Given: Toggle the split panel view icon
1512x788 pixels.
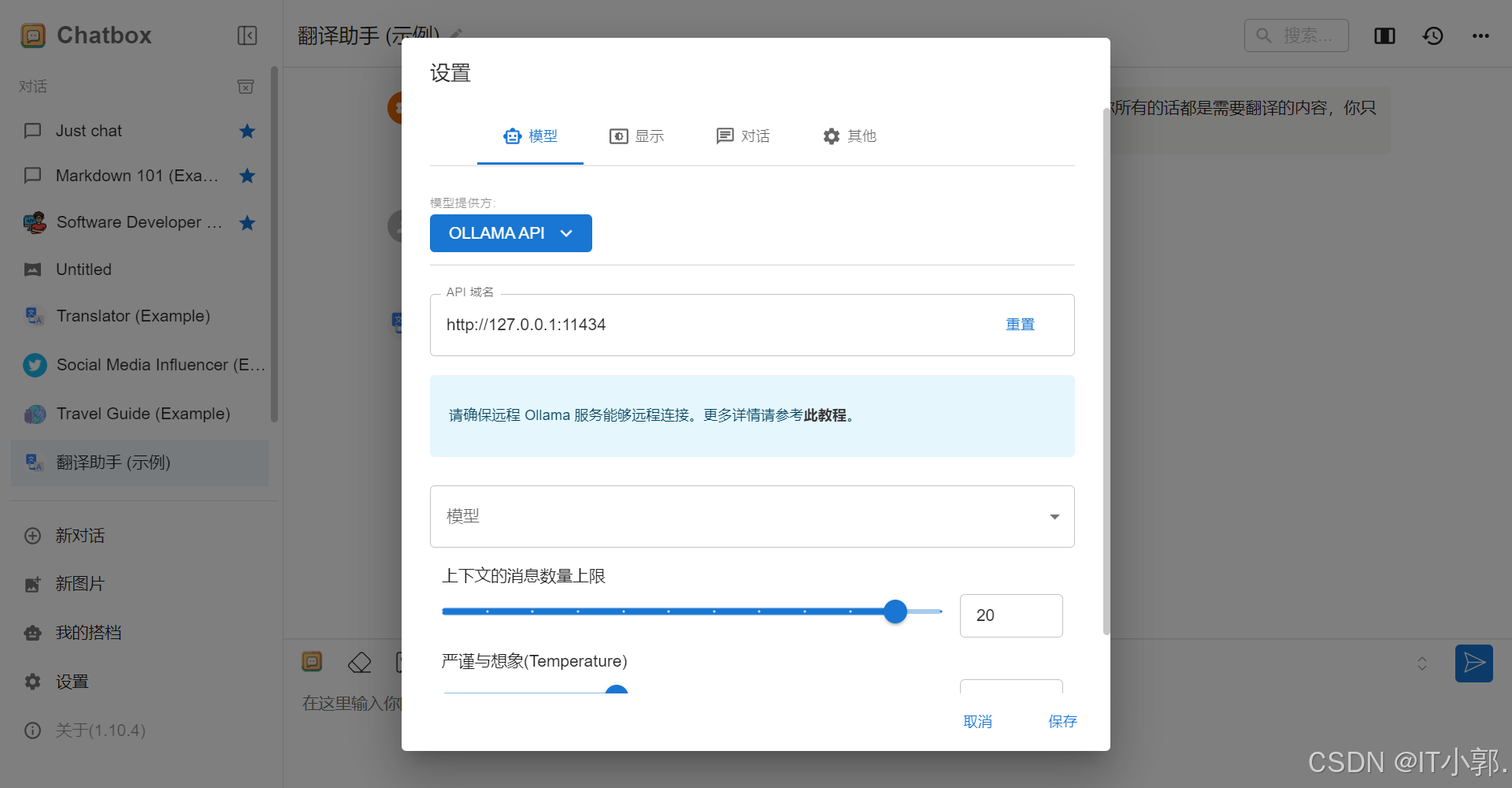Looking at the screenshot, I should click(x=1384, y=35).
